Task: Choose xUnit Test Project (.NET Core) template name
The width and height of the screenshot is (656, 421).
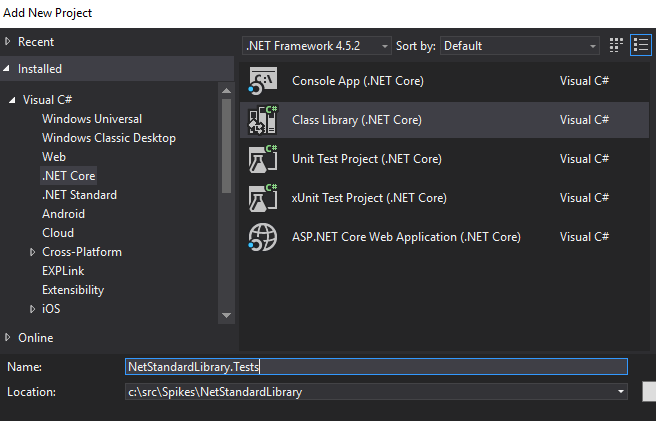Action: tap(369, 198)
